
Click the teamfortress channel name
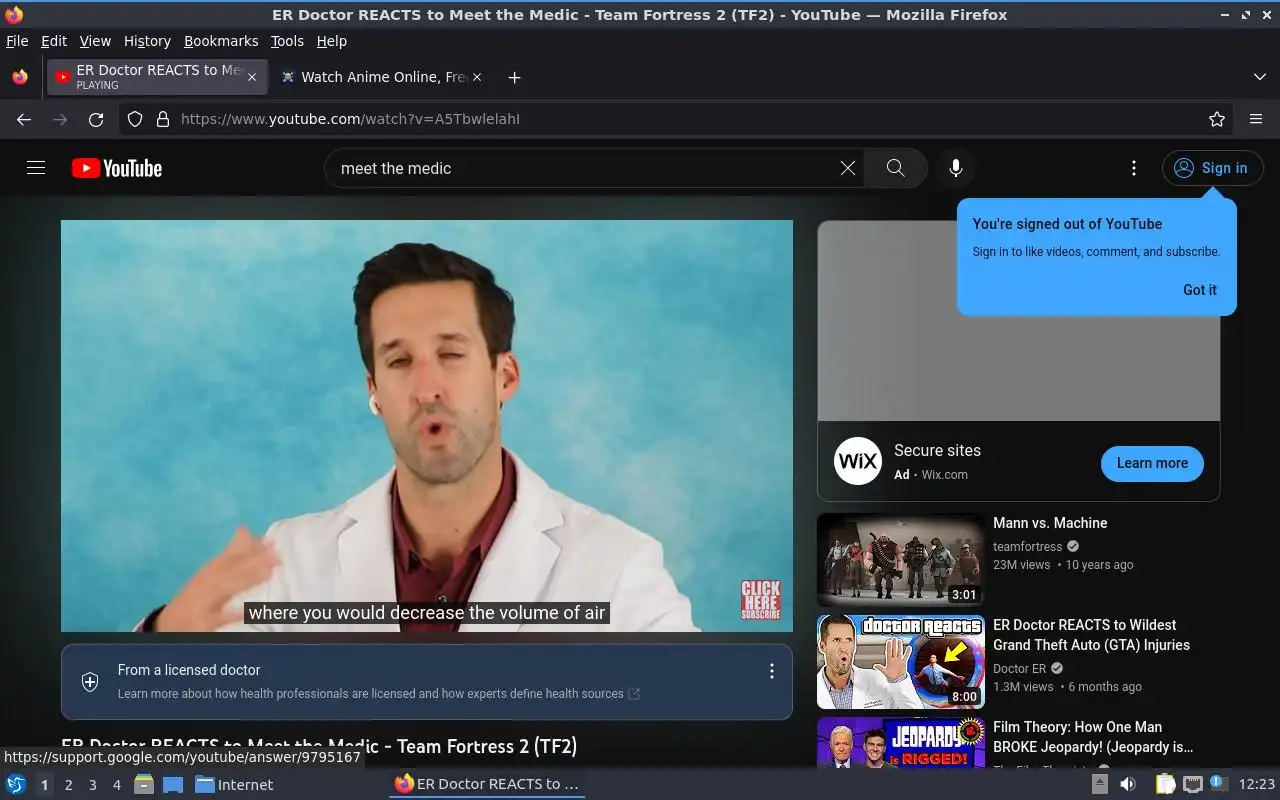point(1027,547)
